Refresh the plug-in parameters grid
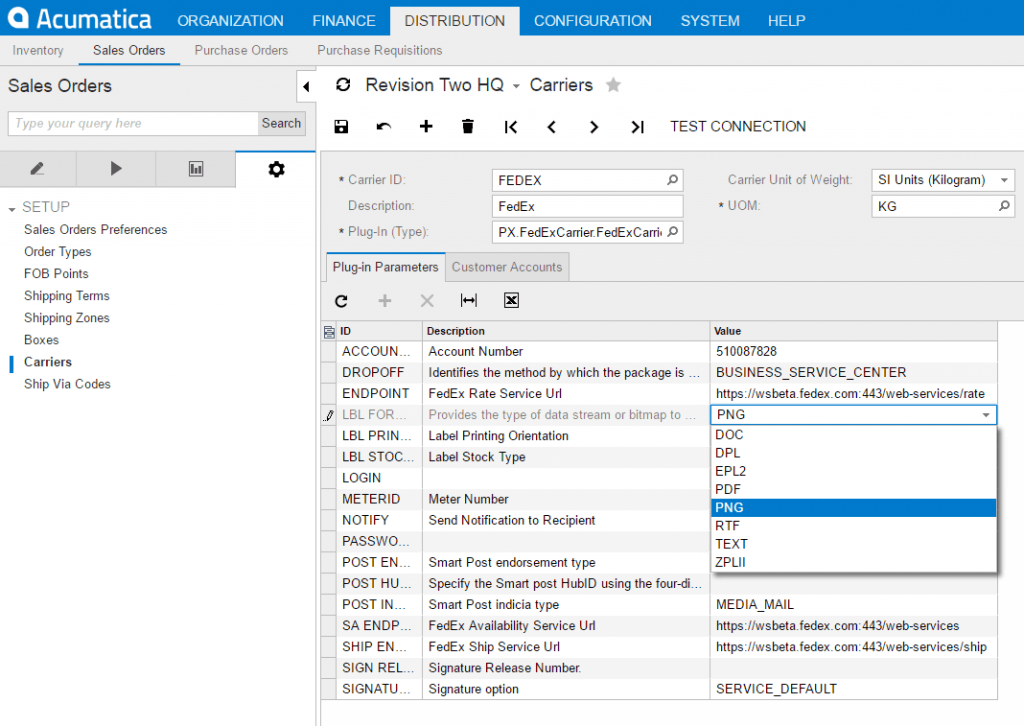Screen dimensions: 1024x726 [341, 300]
